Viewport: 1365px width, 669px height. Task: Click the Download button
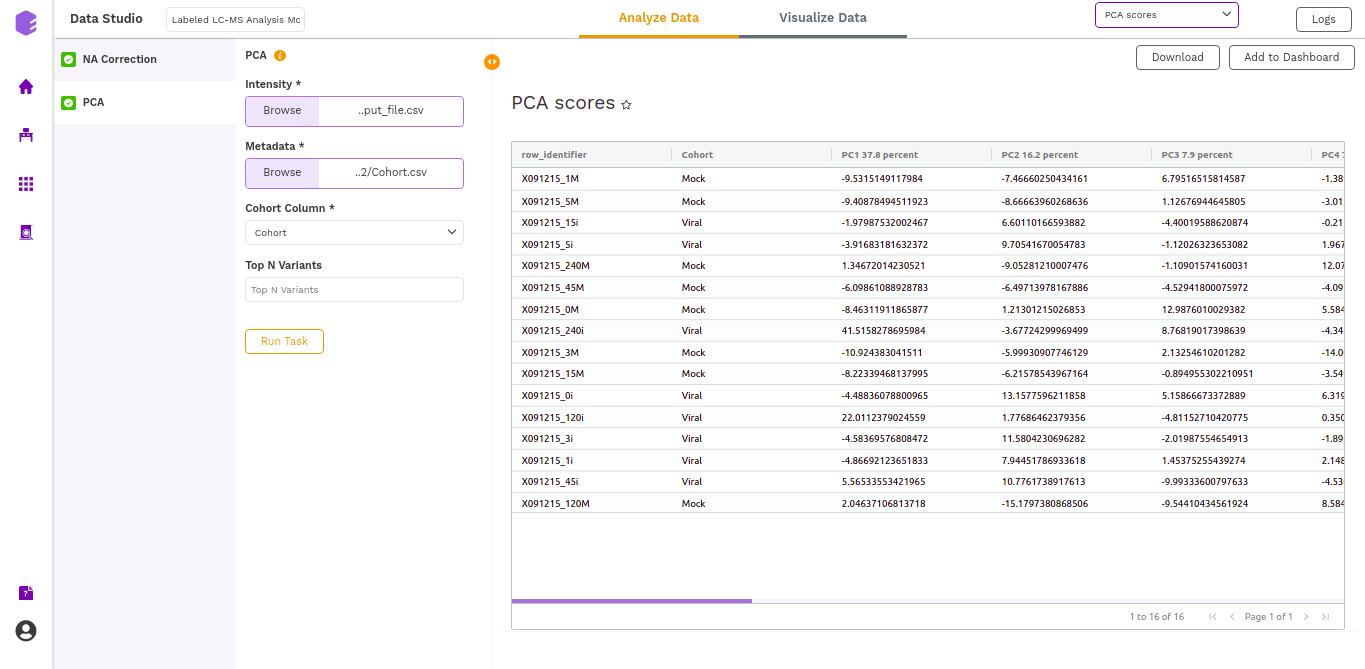click(1178, 57)
